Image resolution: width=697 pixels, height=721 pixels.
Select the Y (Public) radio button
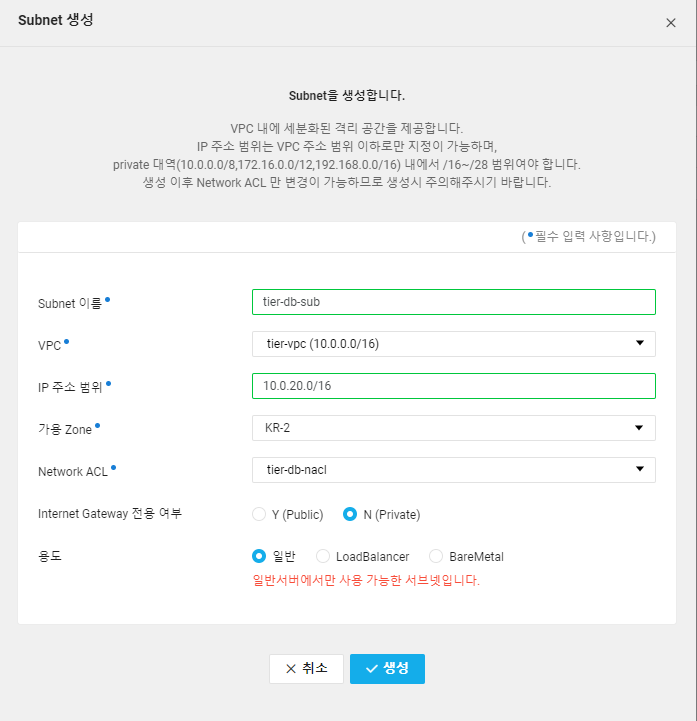[x=259, y=514]
